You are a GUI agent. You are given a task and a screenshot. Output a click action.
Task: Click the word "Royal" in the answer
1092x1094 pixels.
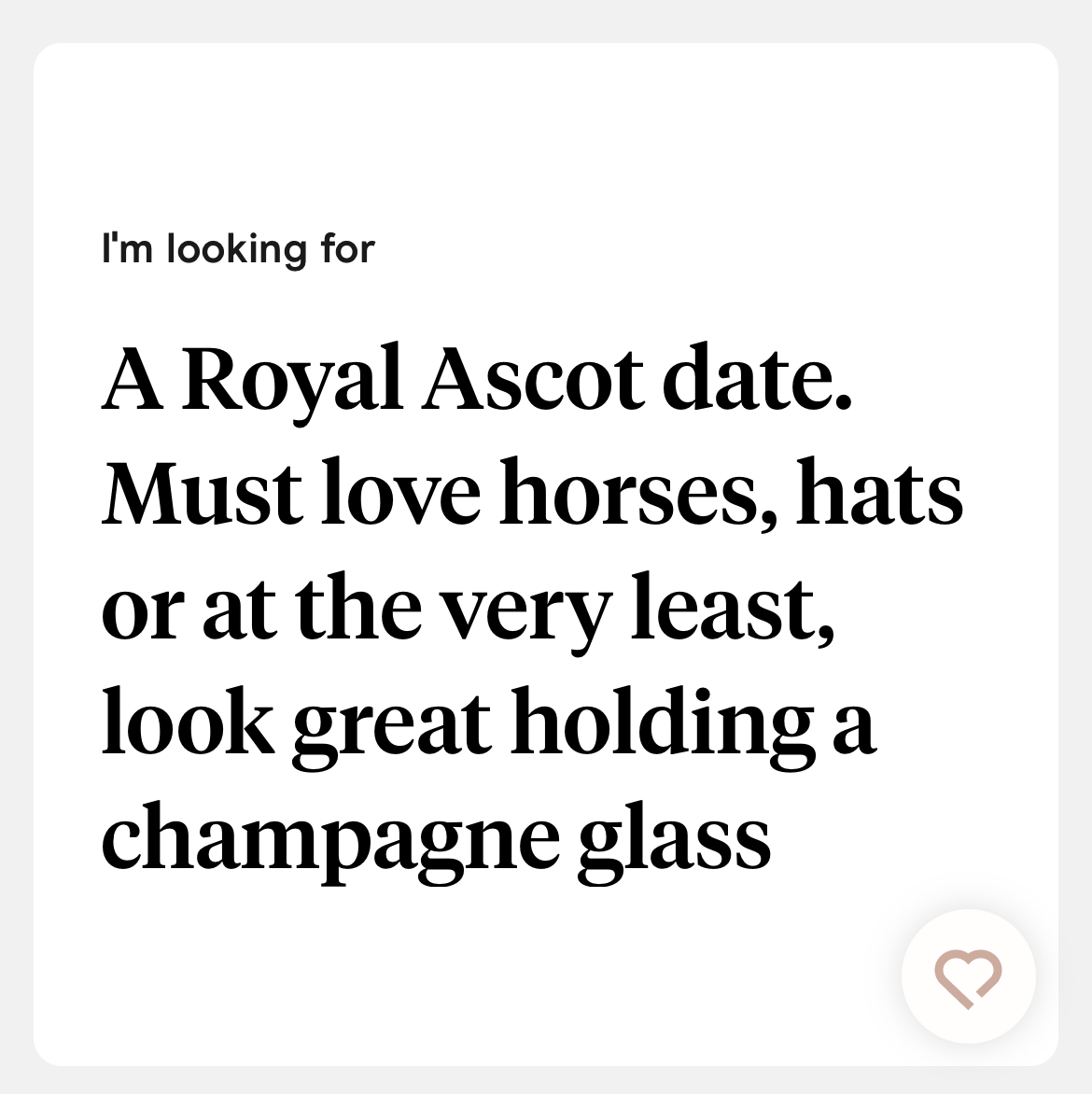pos(292,383)
